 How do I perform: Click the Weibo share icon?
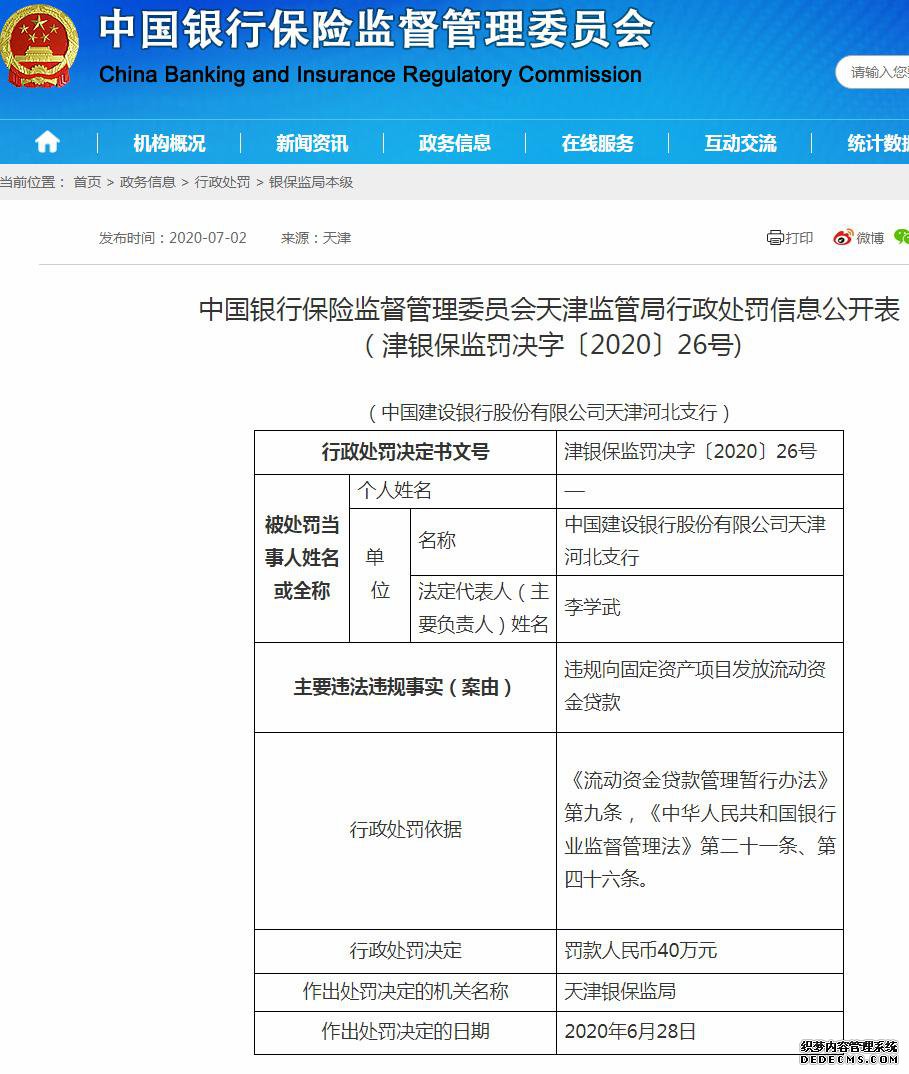coord(843,238)
